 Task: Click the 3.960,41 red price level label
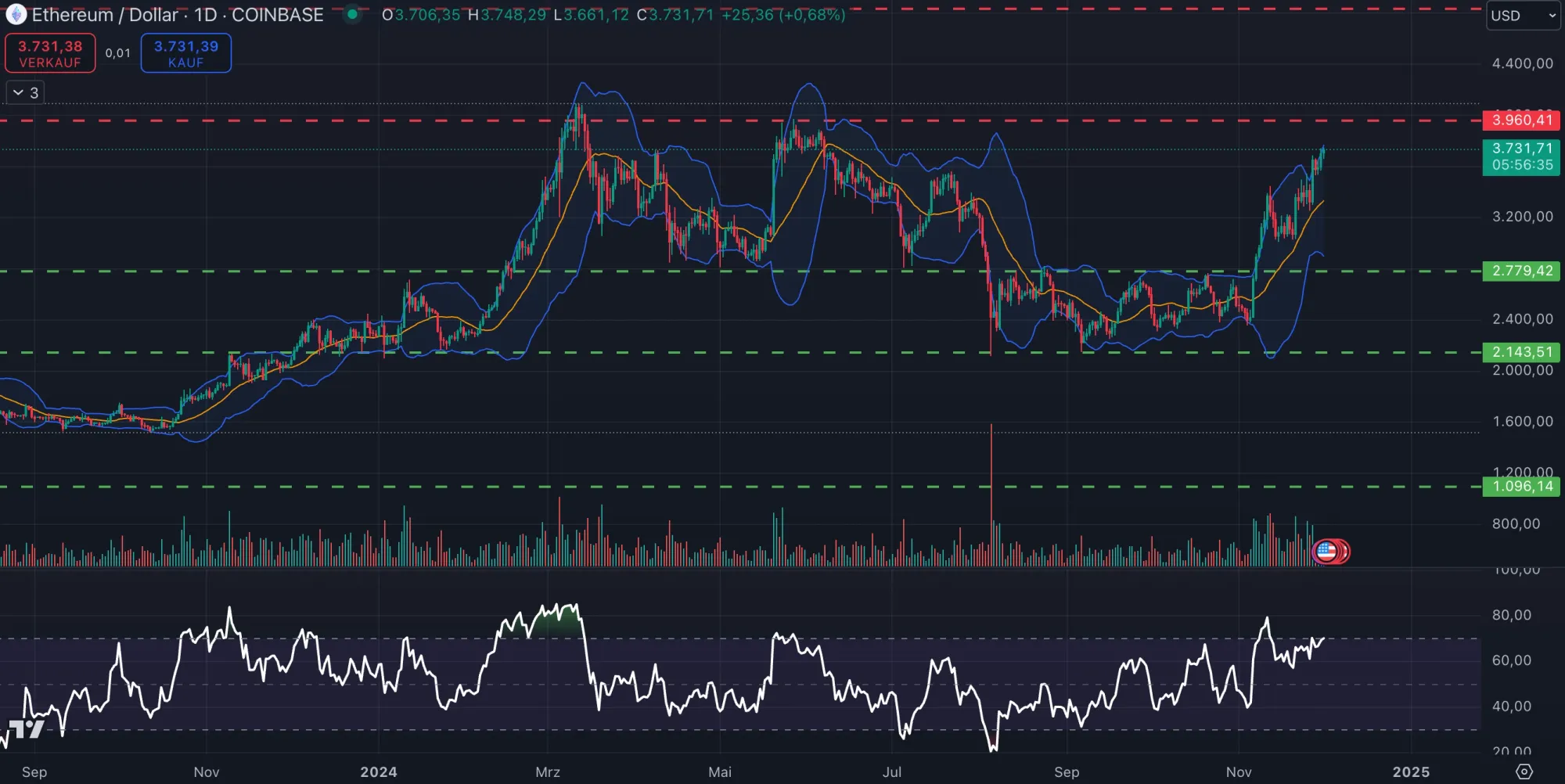[1521, 120]
